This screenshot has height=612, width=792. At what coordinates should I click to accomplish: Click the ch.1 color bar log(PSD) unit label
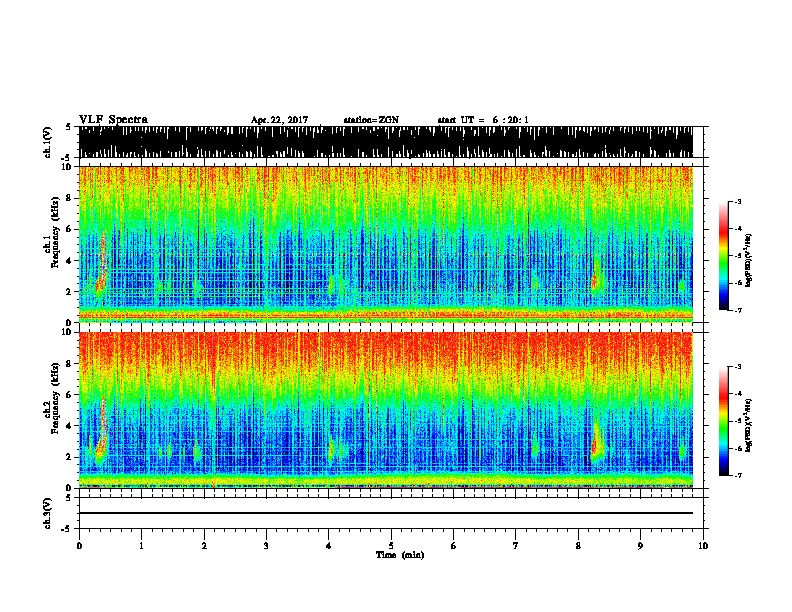click(x=749, y=261)
